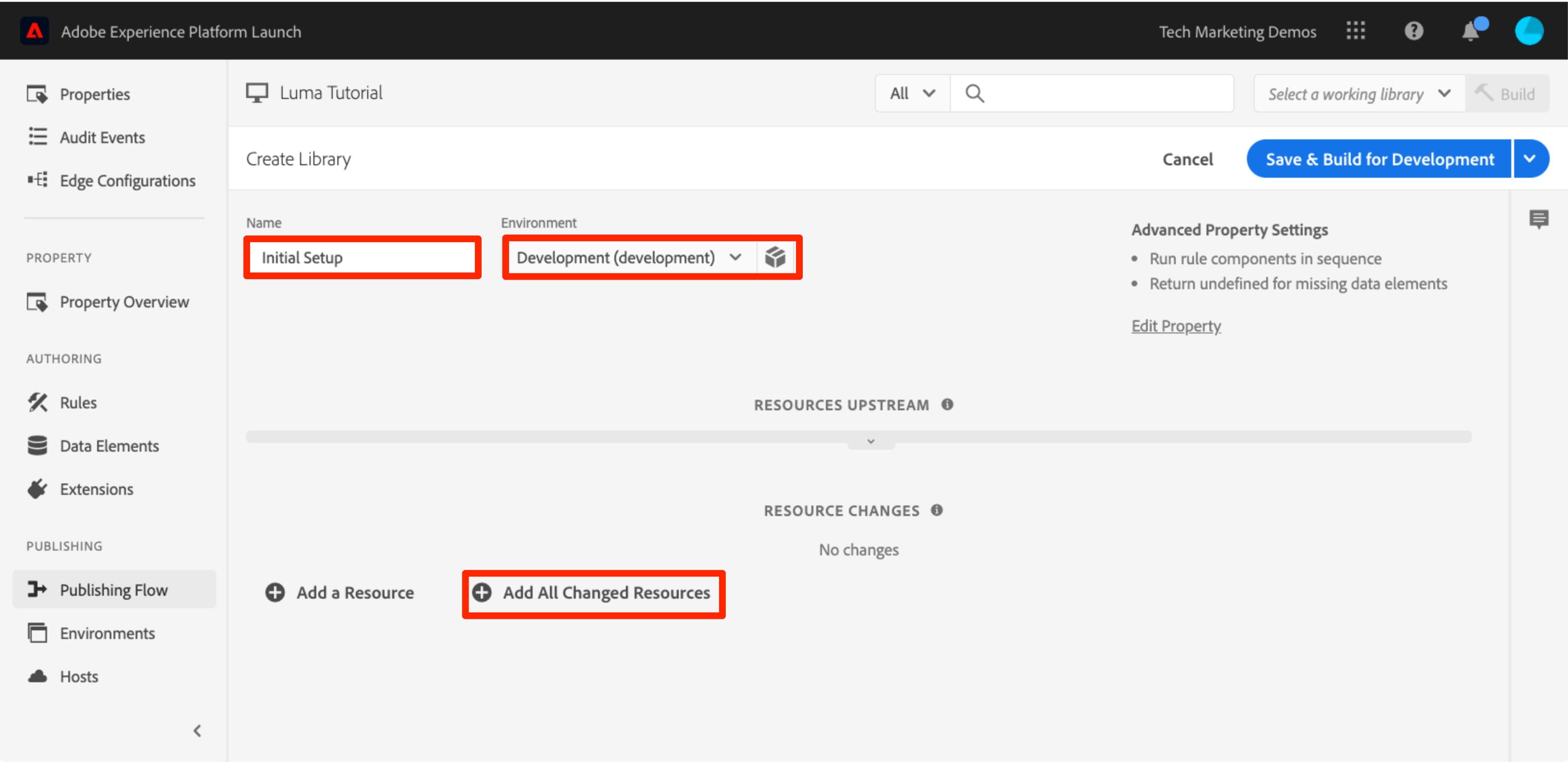Open Data Elements in sidebar
This screenshot has width=1568, height=762.
(x=109, y=445)
